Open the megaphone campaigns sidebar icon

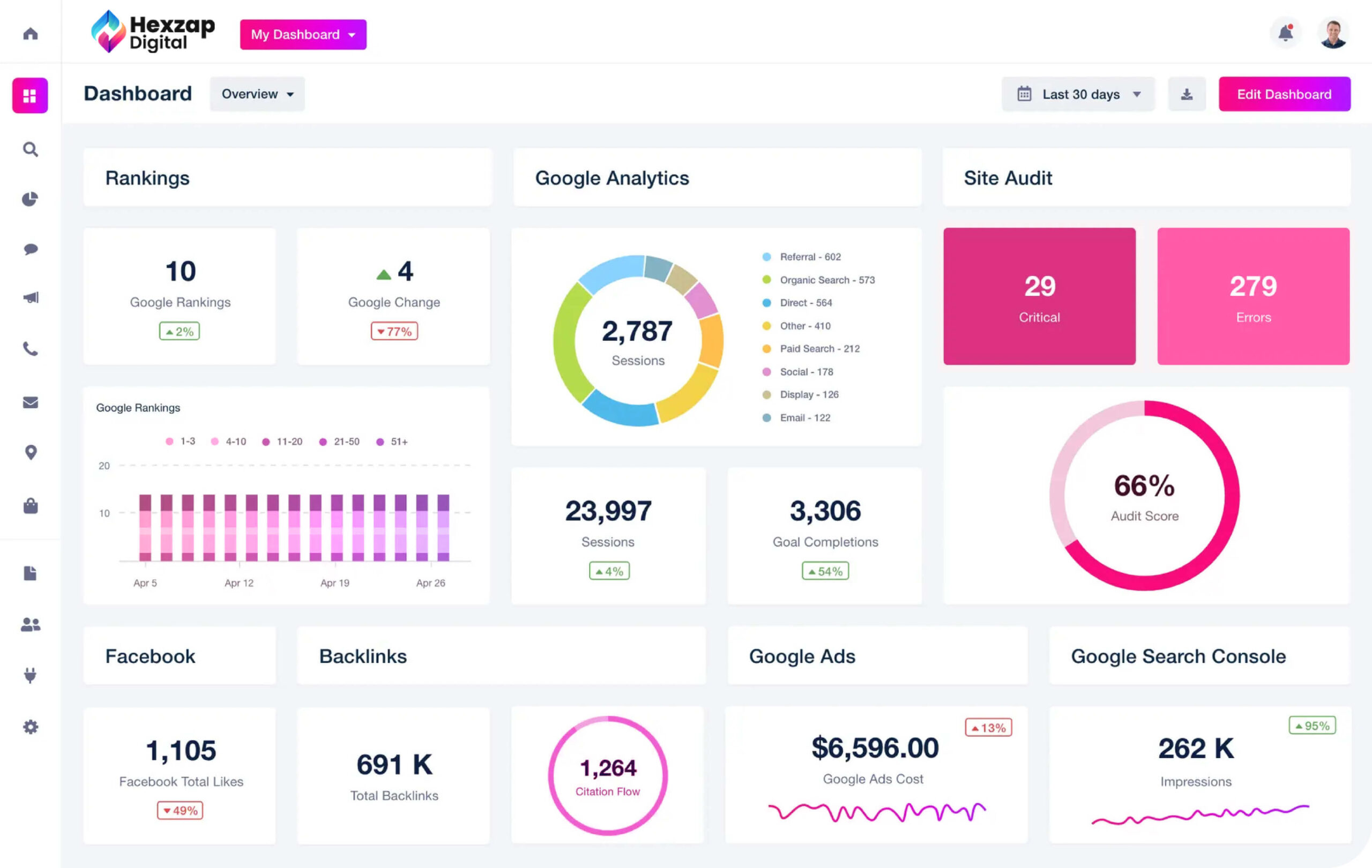tap(30, 297)
